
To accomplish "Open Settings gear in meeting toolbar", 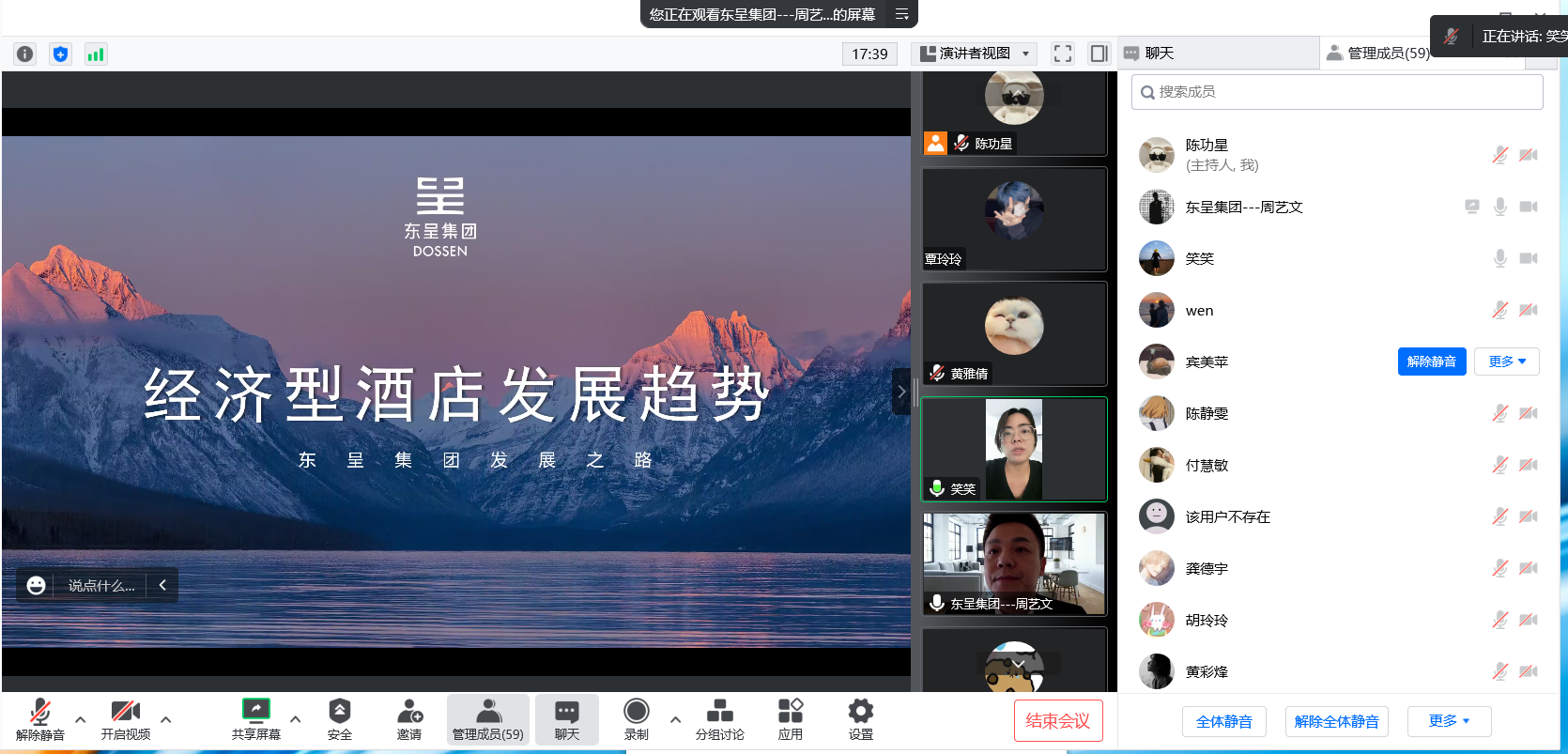I will tap(860, 719).
